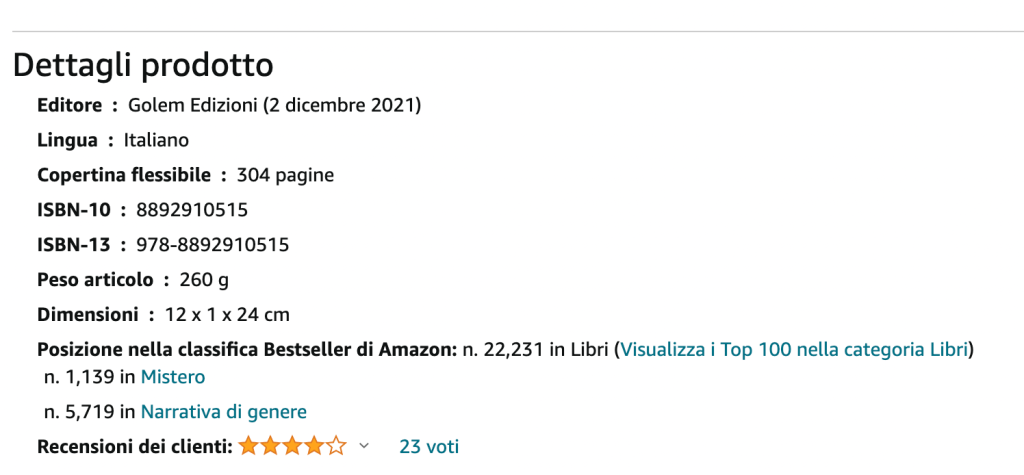The height and width of the screenshot is (475, 1024).
Task: Expand the ratings breakdown chevron
Action: point(364,446)
